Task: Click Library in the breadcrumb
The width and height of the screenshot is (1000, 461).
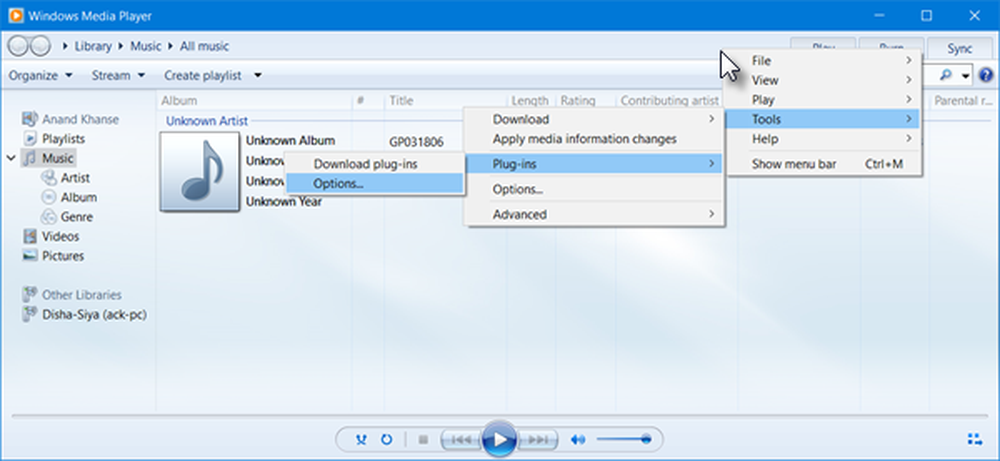Action: [x=93, y=46]
